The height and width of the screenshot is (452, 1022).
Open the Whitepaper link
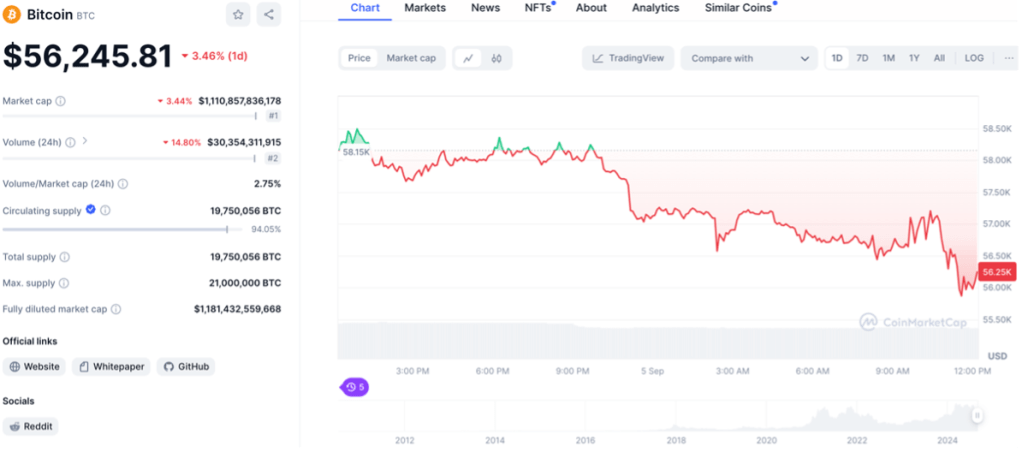111,367
